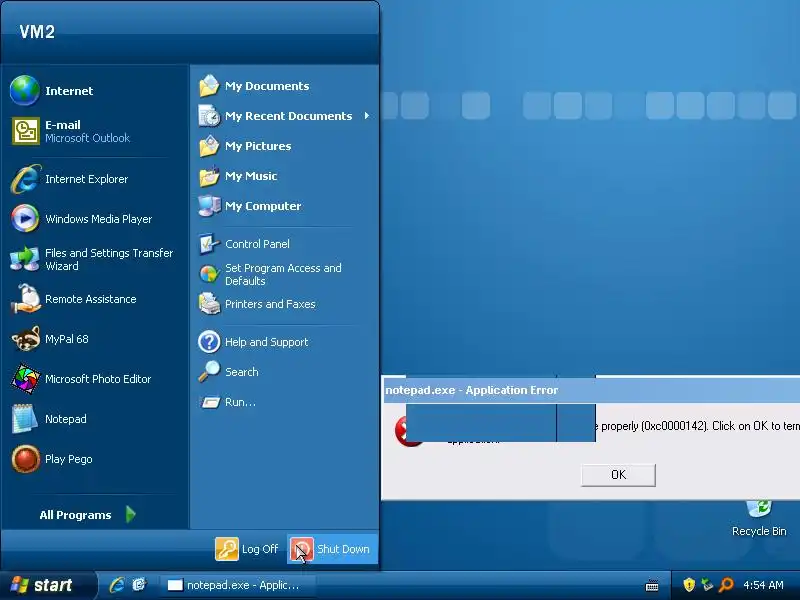Click the security shield tray icon

[689, 585]
